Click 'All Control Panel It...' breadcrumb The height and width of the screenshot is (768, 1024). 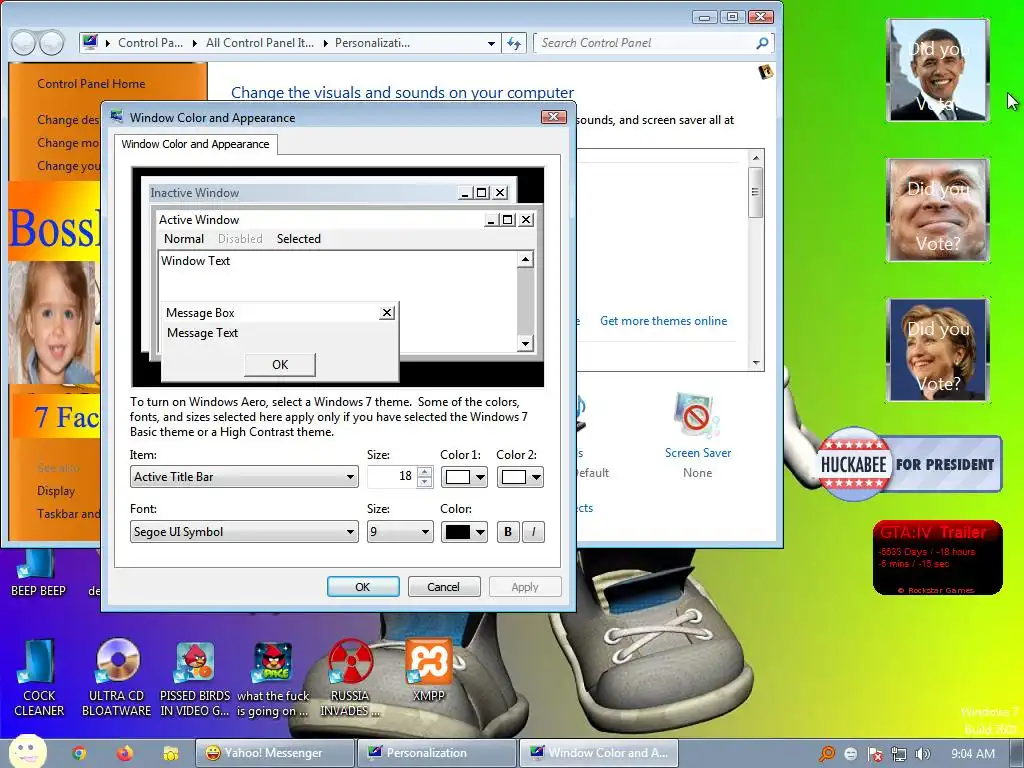coord(260,43)
